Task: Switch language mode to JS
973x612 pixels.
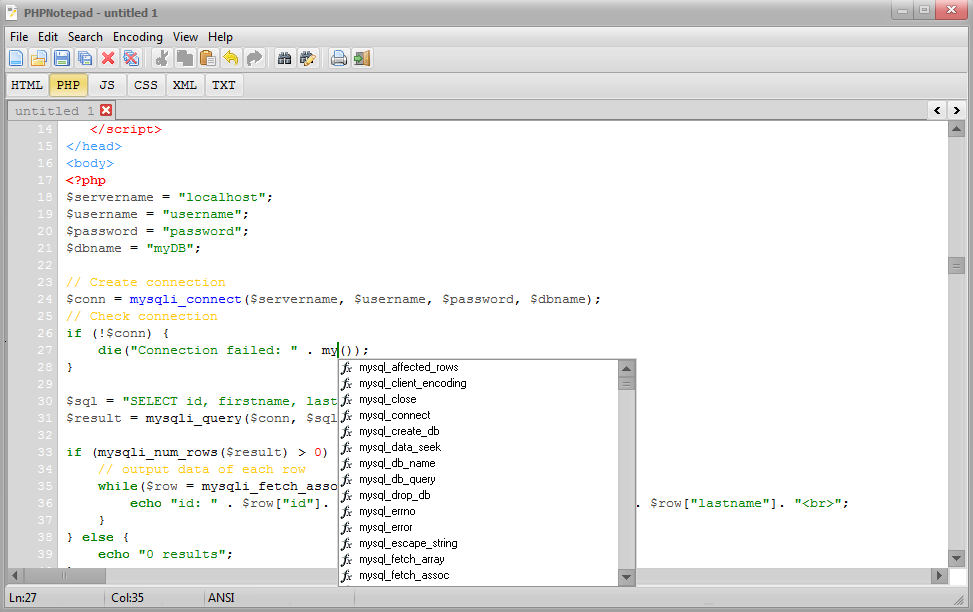Action: tap(107, 85)
